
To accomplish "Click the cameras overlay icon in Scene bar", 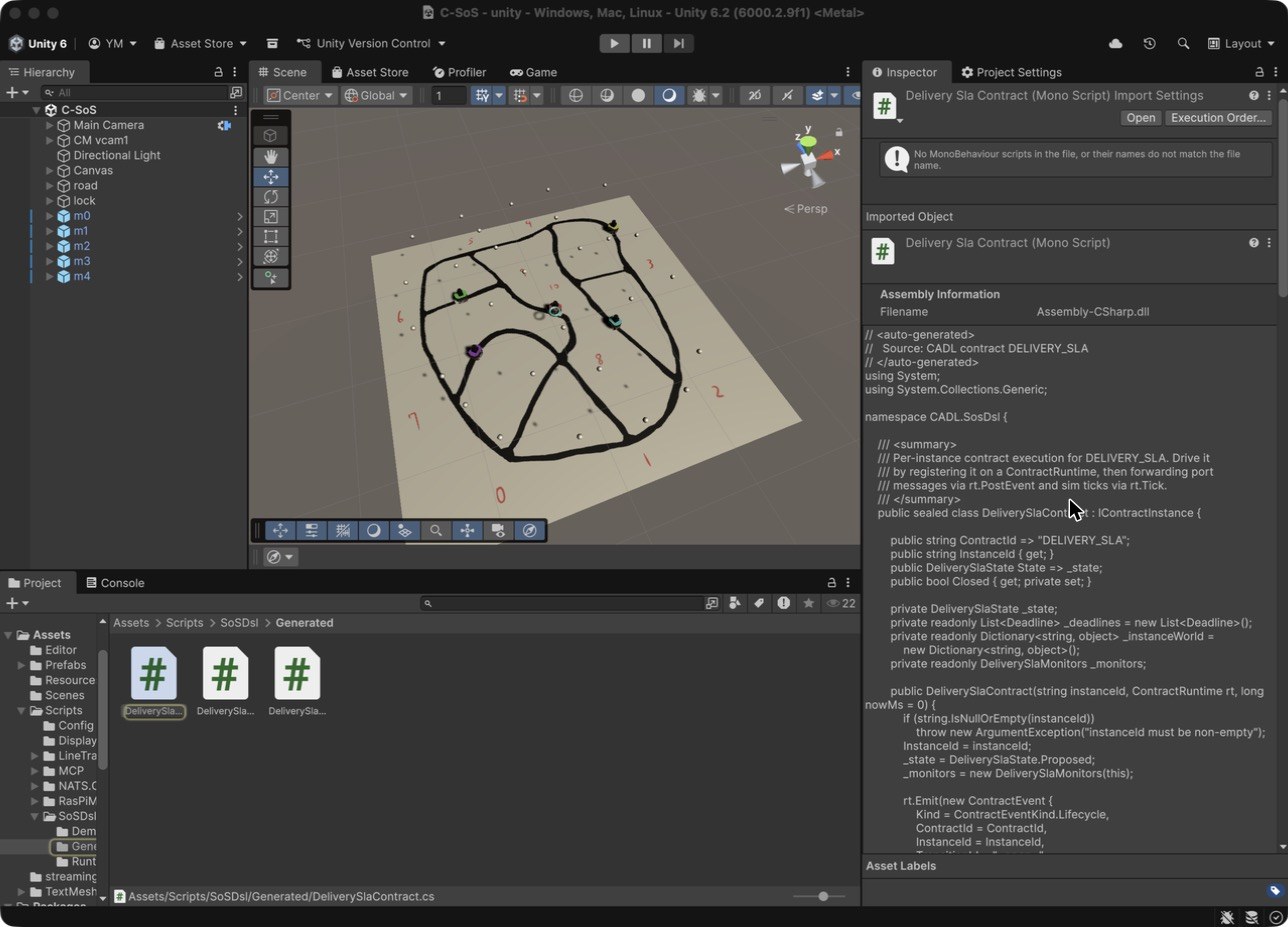I will pyautogui.click(x=498, y=531).
